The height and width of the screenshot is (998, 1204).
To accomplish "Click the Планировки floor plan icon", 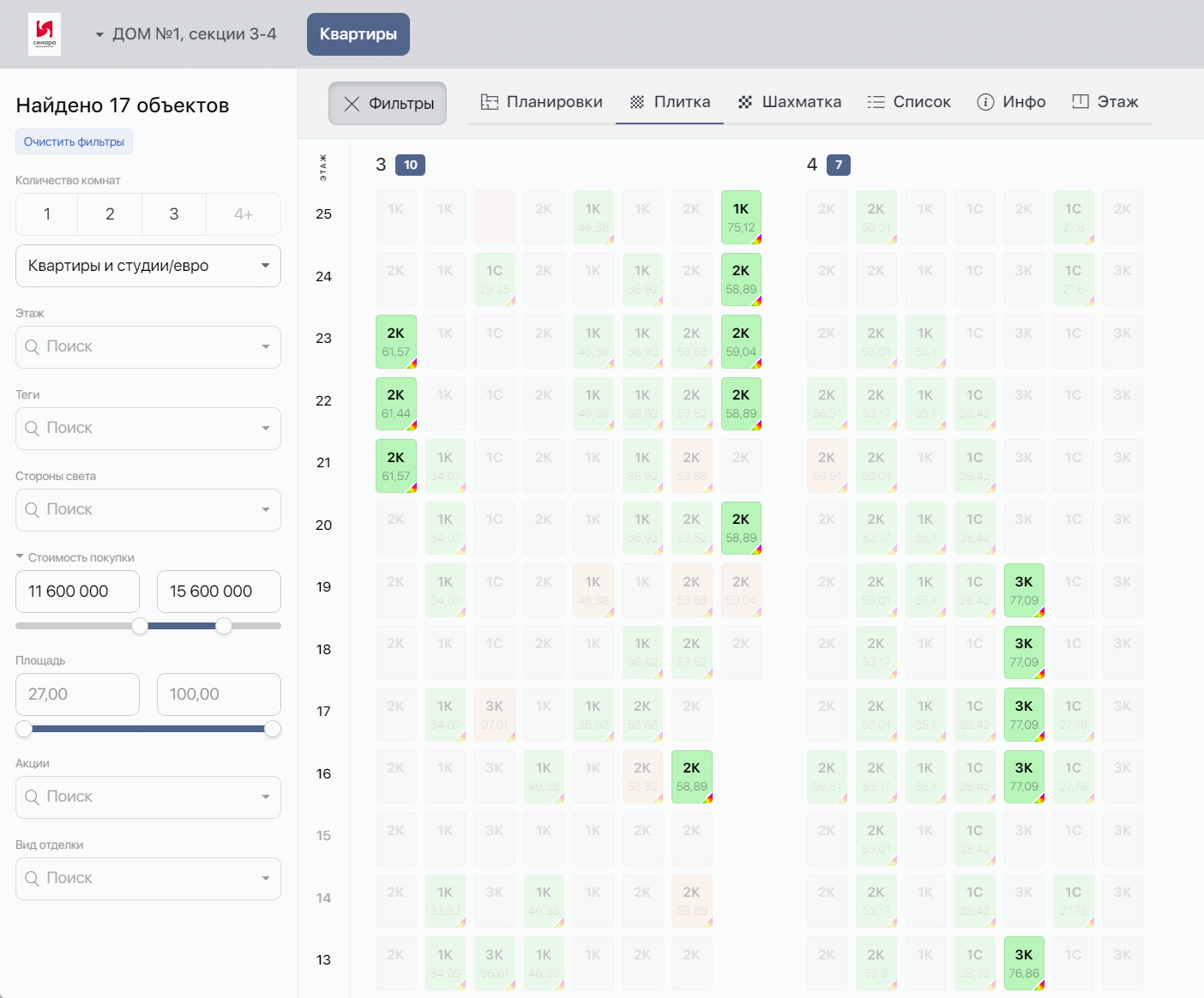I will [490, 102].
